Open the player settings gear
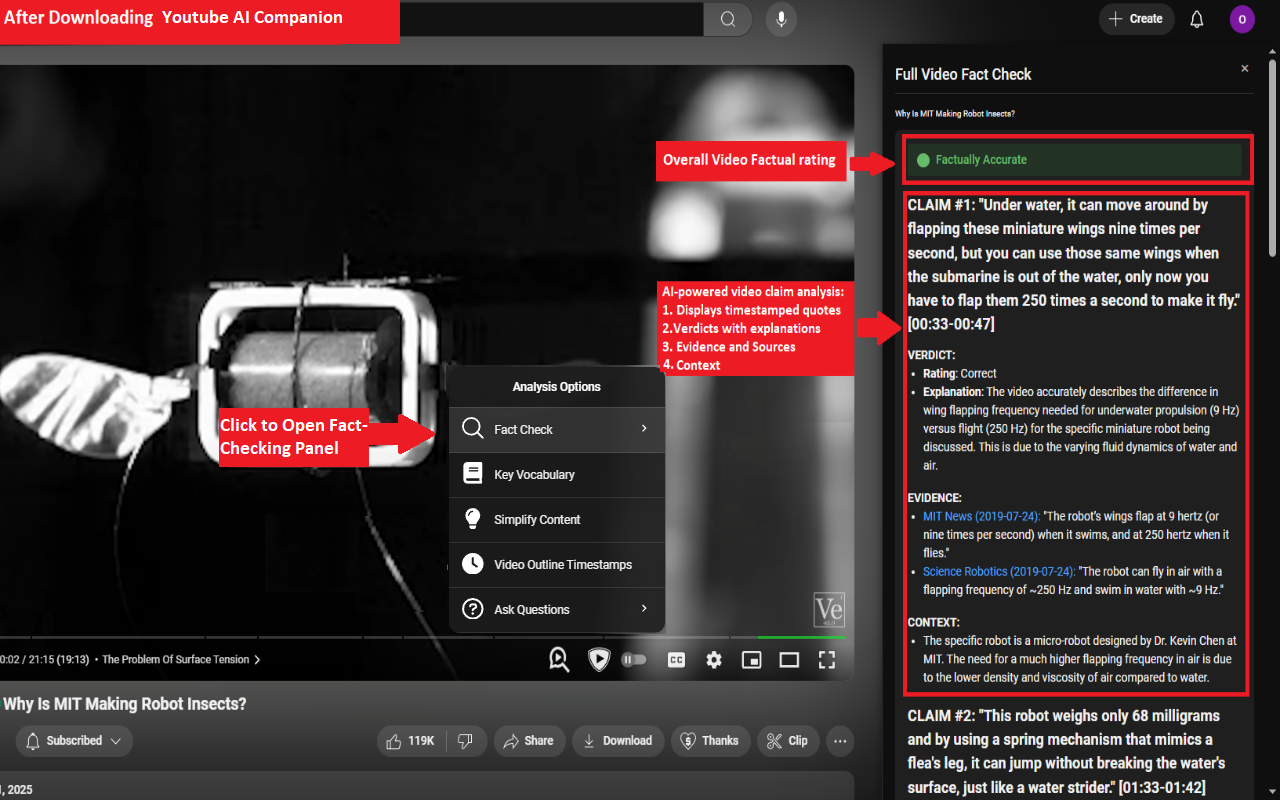 [714, 660]
